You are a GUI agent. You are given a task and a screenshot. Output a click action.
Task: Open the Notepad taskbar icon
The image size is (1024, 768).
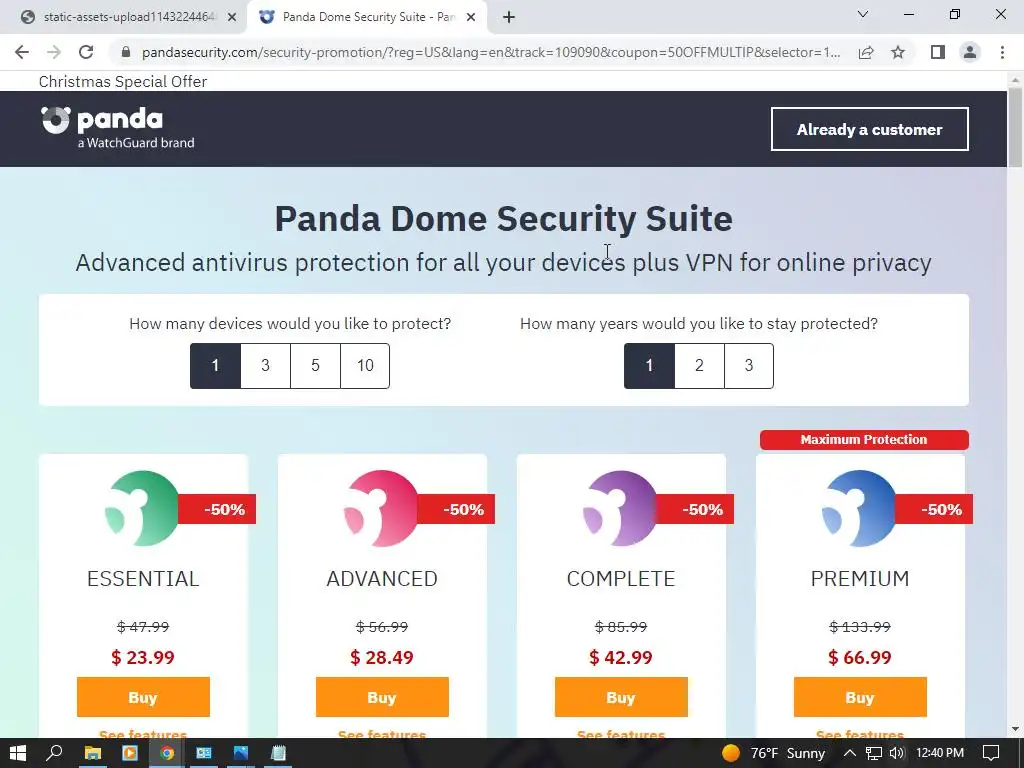[x=278, y=753]
